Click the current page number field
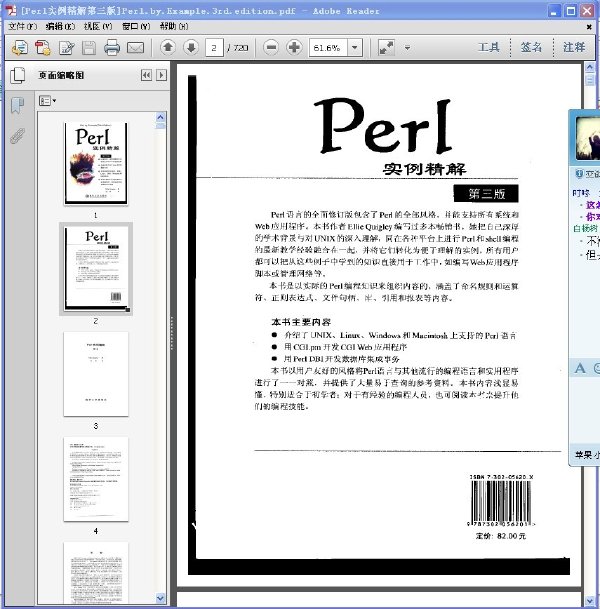The height and width of the screenshot is (609, 600). [214, 48]
